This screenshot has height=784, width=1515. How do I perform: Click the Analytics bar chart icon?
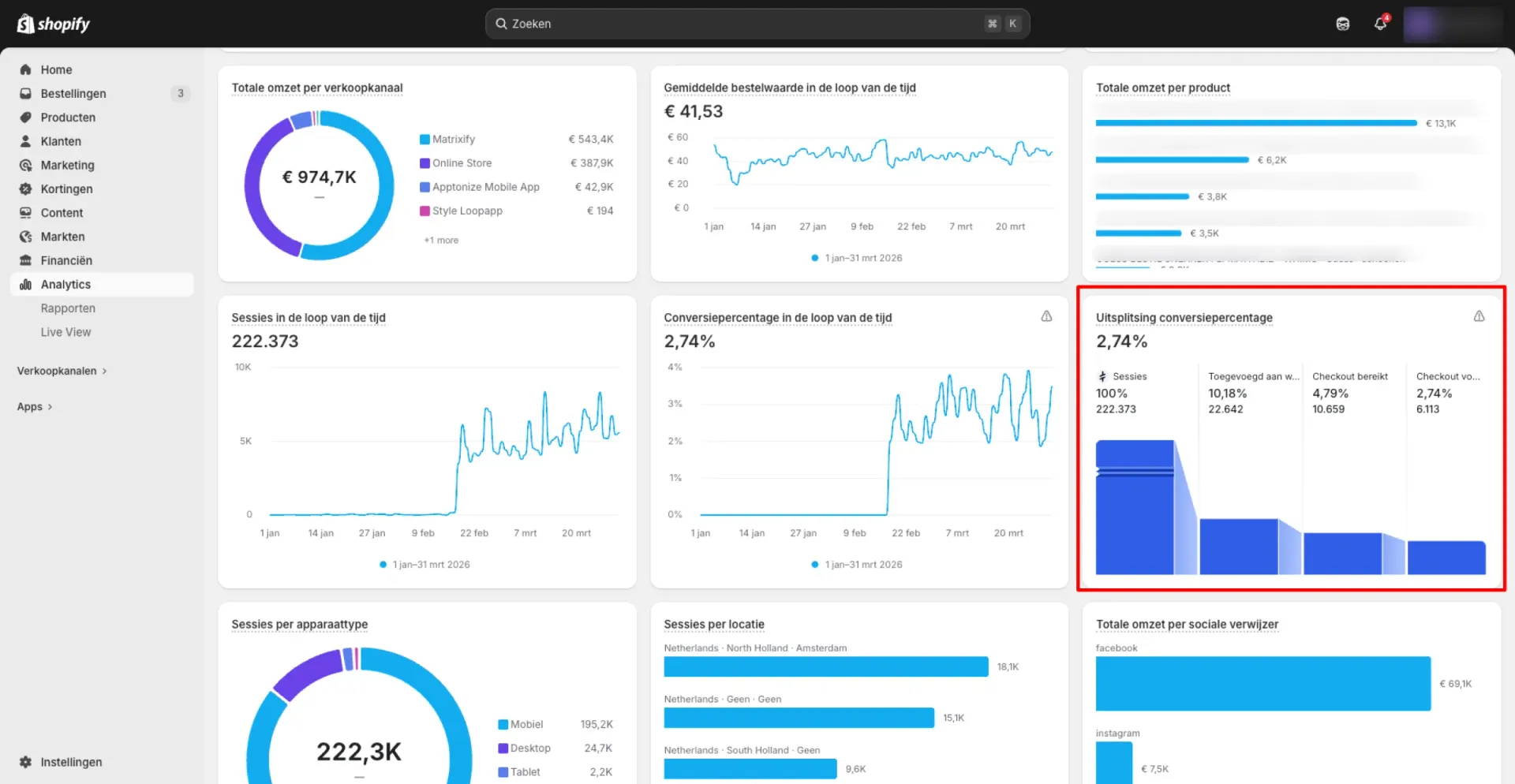click(25, 284)
